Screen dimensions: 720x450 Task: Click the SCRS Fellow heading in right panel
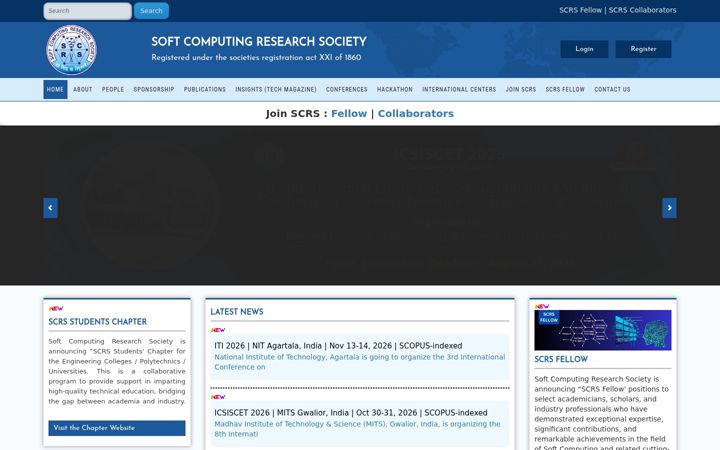(561, 359)
